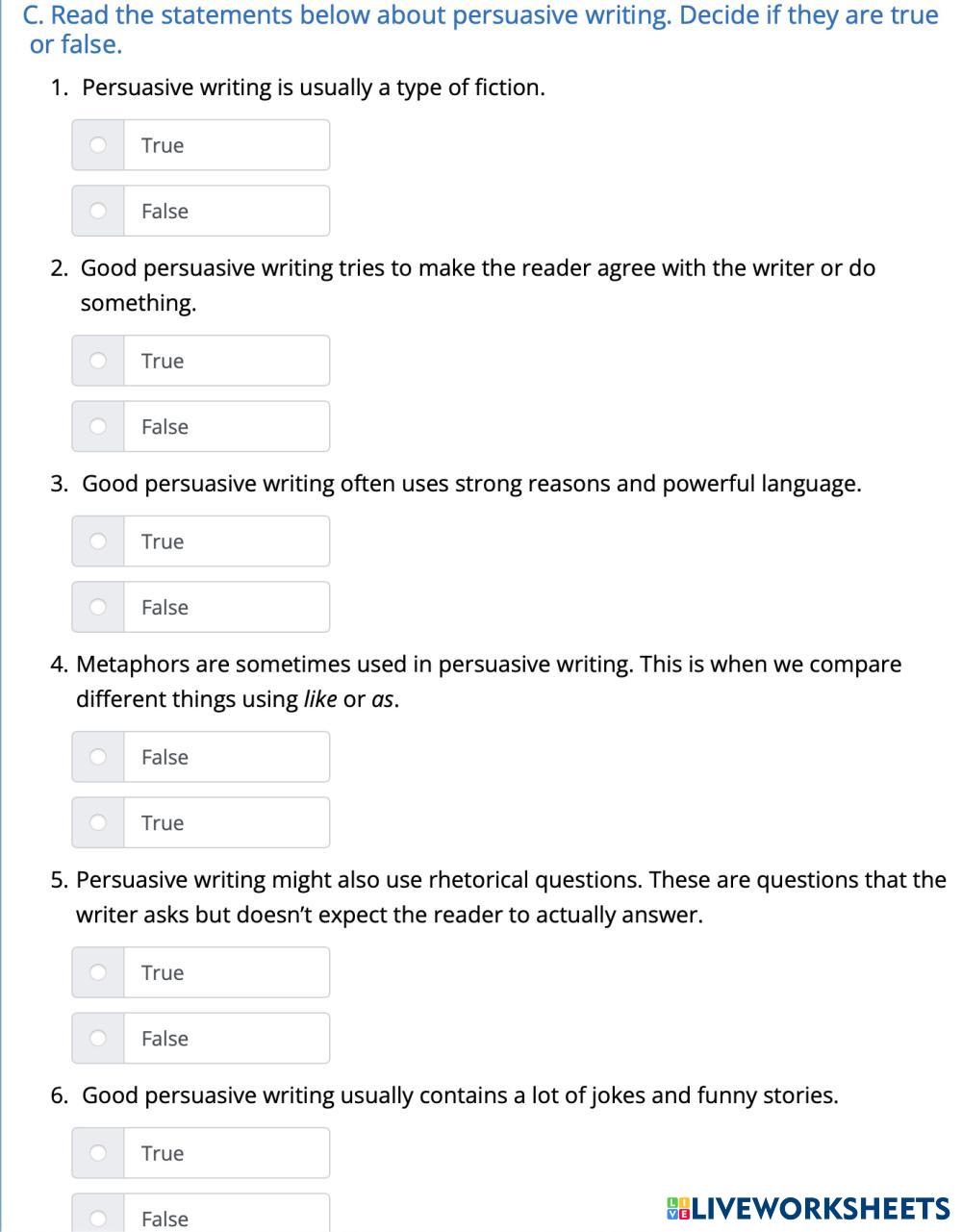Select True for question 1 about fiction
This screenshot has height=1232, width=962.
(x=98, y=145)
